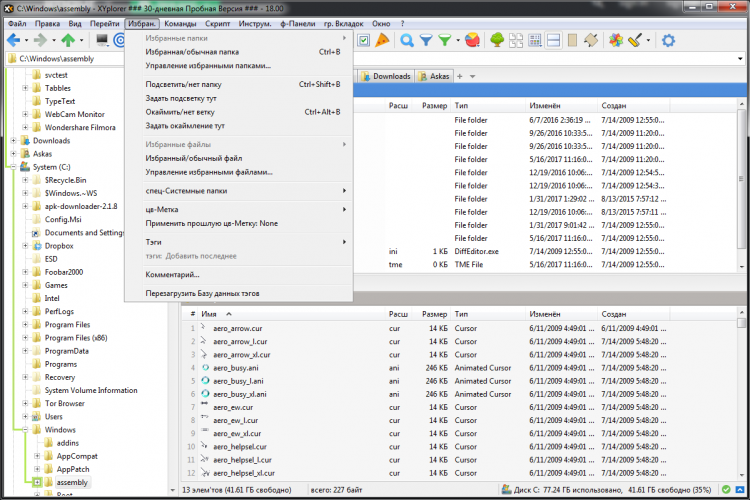Viewport: 750px width, 500px height.
Task: Open the цв-Метка submenu
Action: (x=239, y=209)
